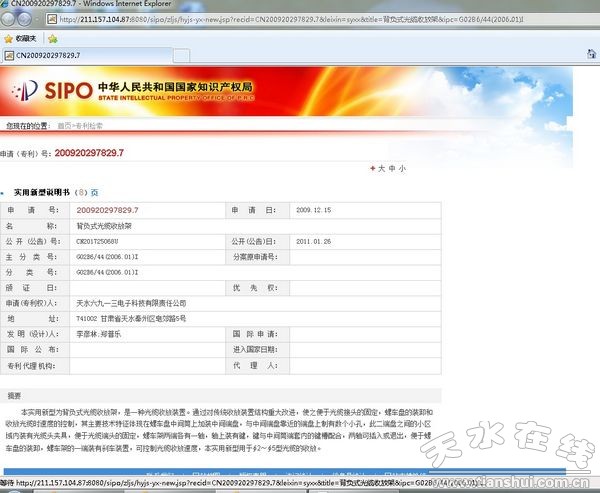The height and width of the screenshot is (493, 600).
Task: Click the 页 pages link beside (8)
Action: click(94, 191)
